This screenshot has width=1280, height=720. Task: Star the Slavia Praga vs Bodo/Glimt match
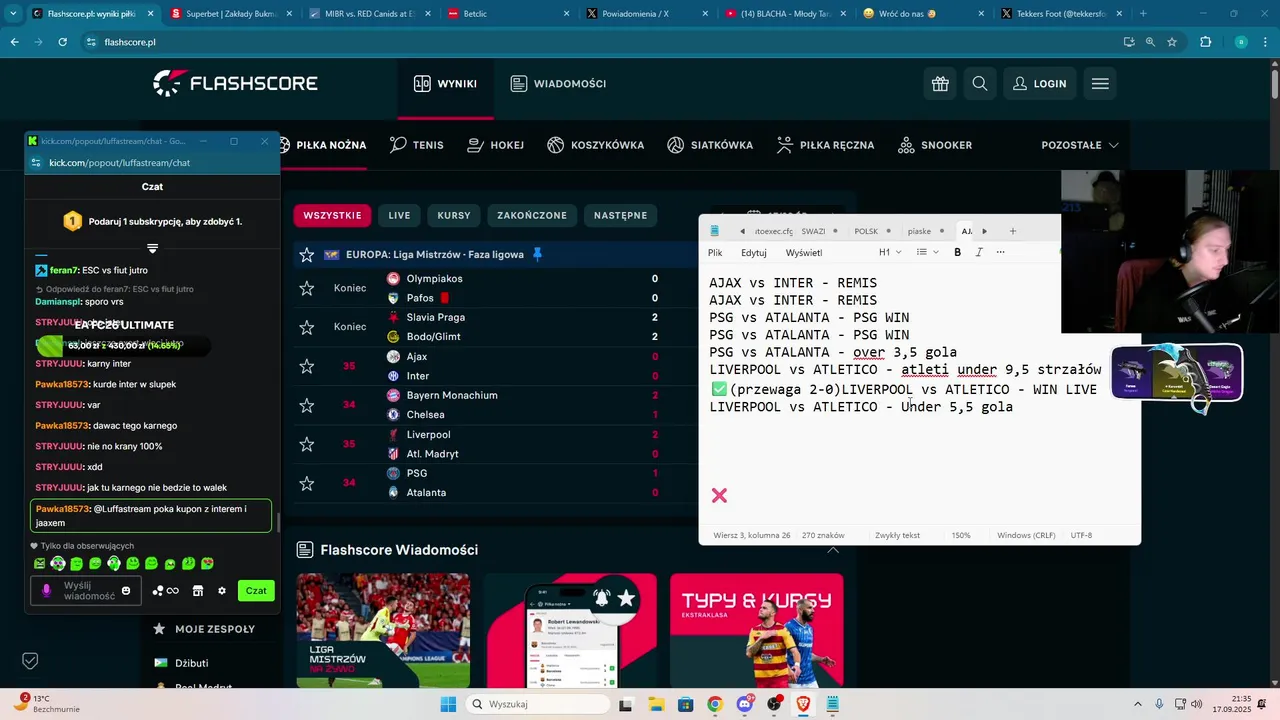coord(307,327)
